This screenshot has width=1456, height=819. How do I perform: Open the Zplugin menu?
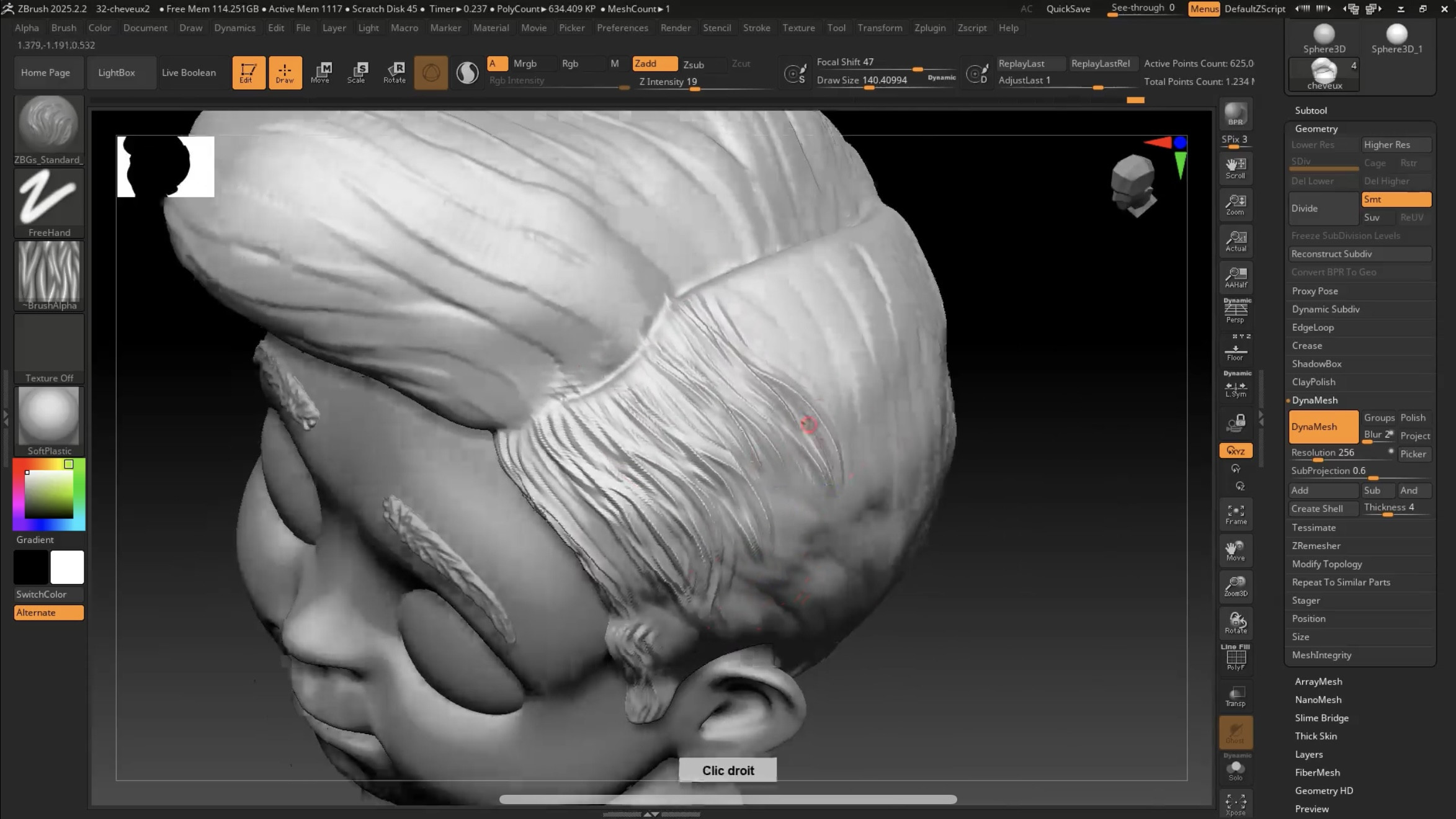(x=930, y=28)
